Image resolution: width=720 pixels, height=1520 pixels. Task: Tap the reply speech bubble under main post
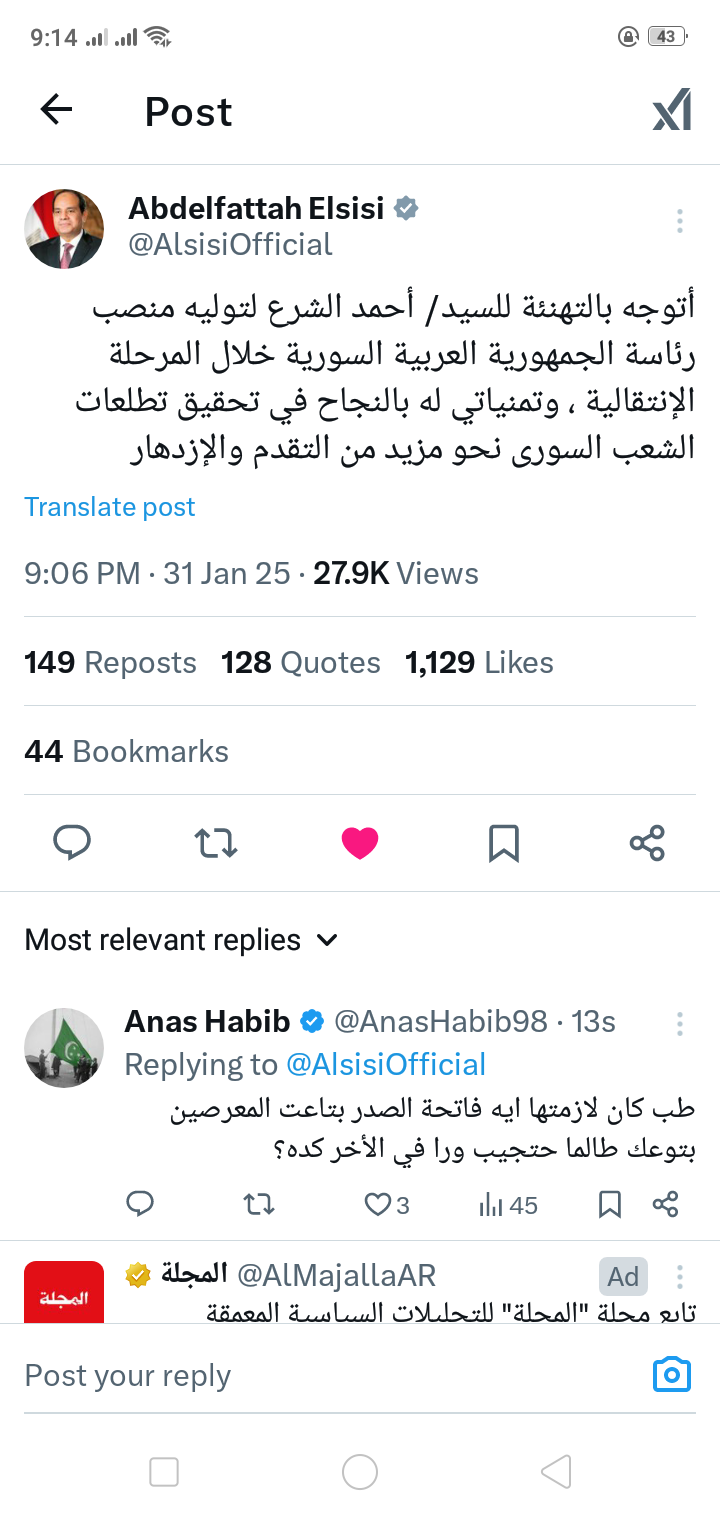tap(72, 843)
